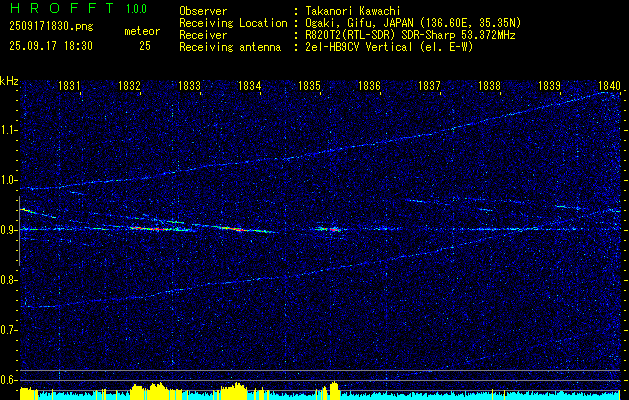This screenshot has height=400, width=629.
Task: Click the 1840 time axis label
Action: tap(609, 85)
